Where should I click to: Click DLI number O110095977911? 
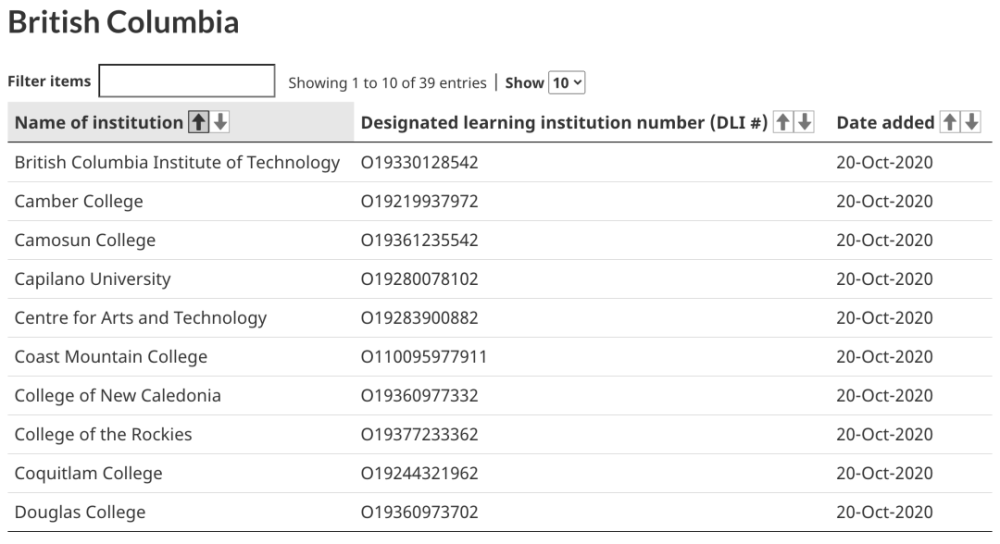click(423, 357)
